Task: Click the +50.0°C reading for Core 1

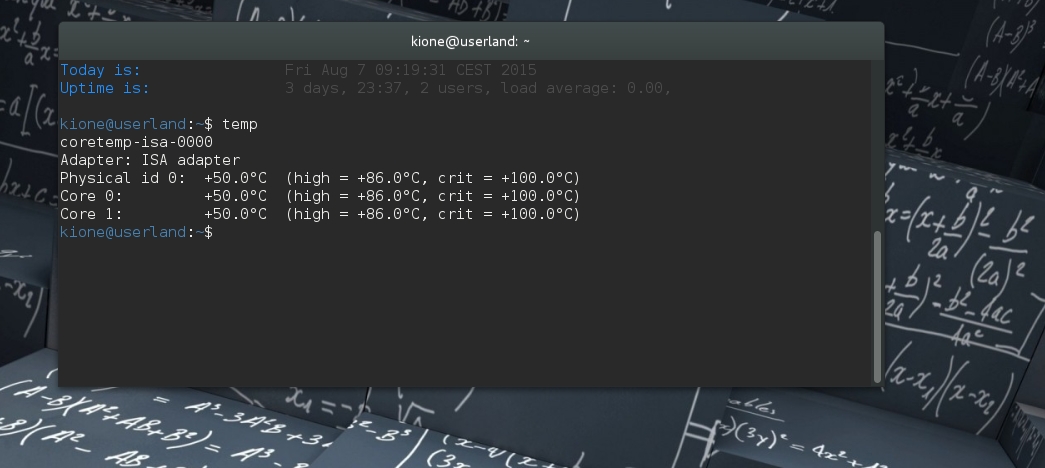Action: tap(236, 214)
